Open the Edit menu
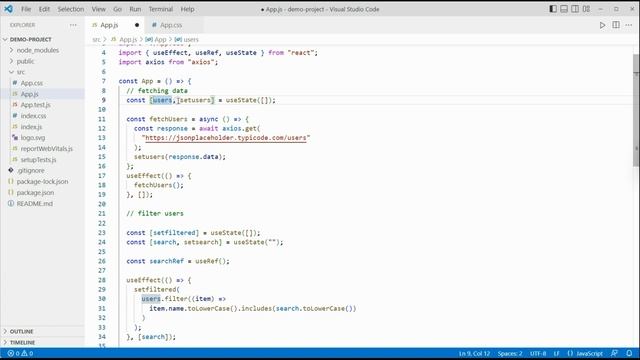The height and width of the screenshot is (360, 640). [x=44, y=9]
